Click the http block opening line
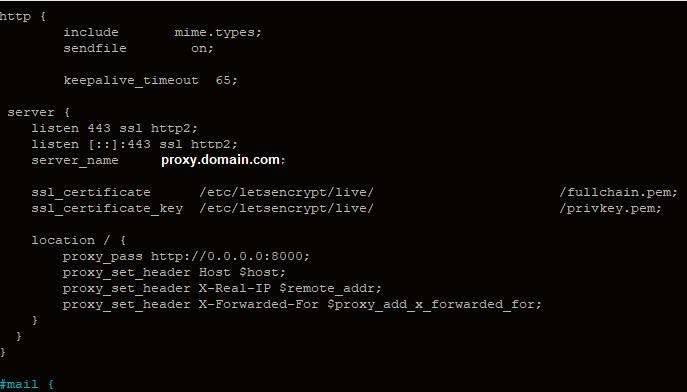The height and width of the screenshot is (392, 687). 23,17
